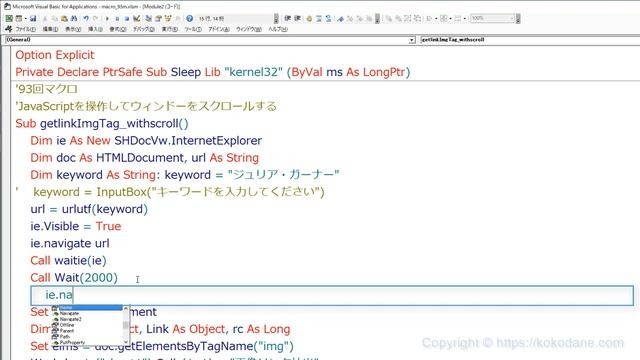The width and height of the screenshot is (640, 360).
Task: Open the Window menu (ウィンドウ)
Action: click(x=249, y=29)
